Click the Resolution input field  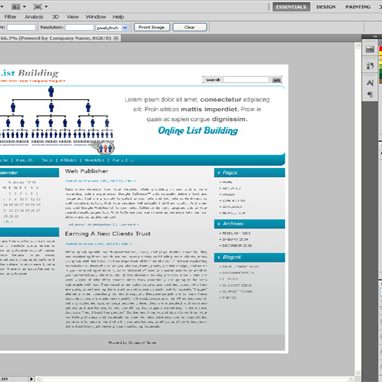coord(79,28)
